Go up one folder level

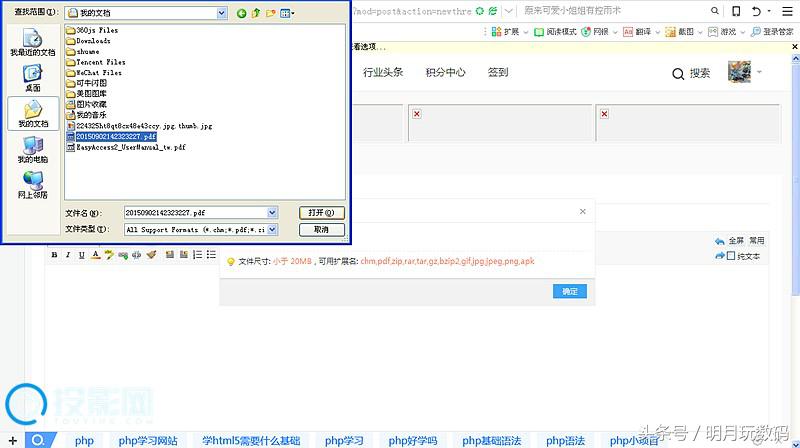tap(256, 13)
